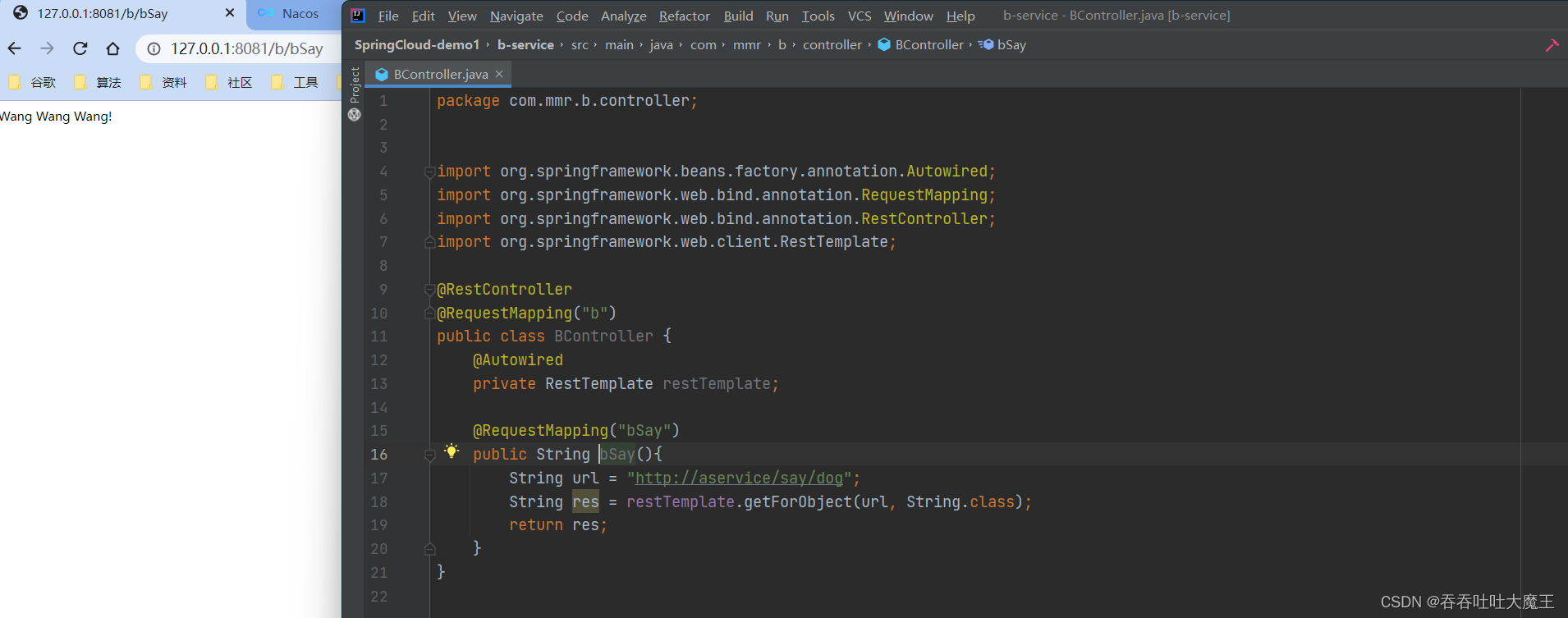The height and width of the screenshot is (618, 1568).
Task: Go back in the browser
Action: pos(15,49)
